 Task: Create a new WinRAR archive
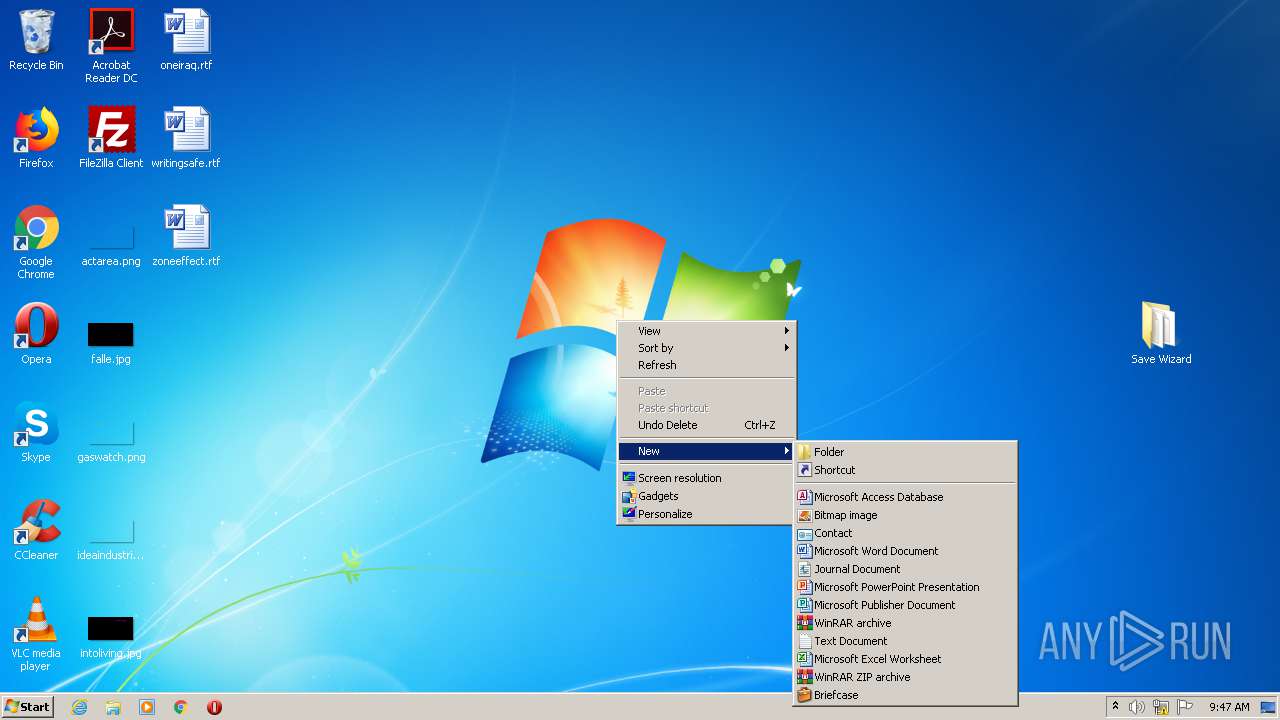pos(905,623)
